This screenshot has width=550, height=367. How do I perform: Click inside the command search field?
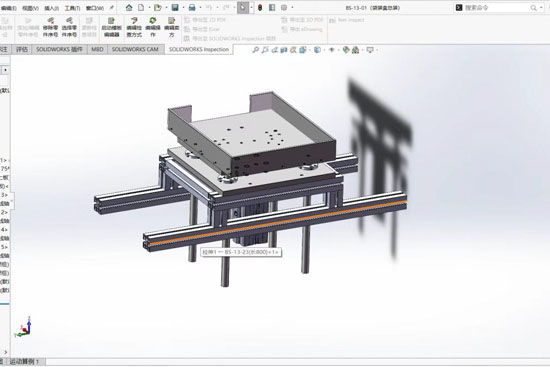coord(497,8)
